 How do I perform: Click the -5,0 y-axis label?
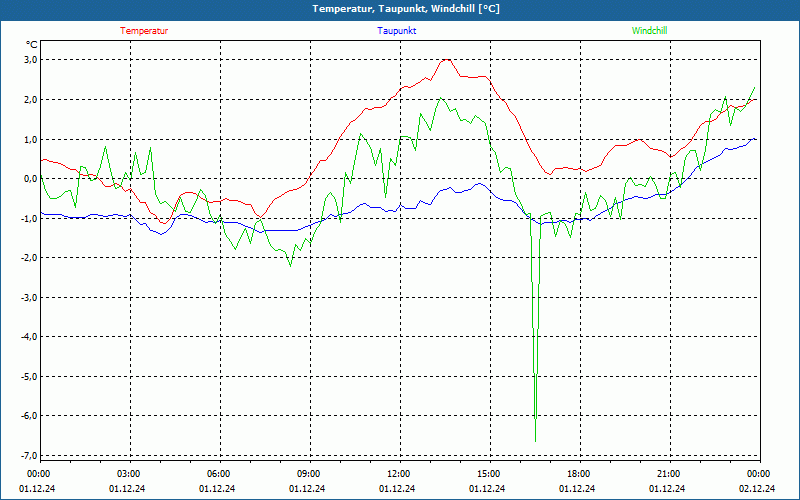[x=30, y=377]
